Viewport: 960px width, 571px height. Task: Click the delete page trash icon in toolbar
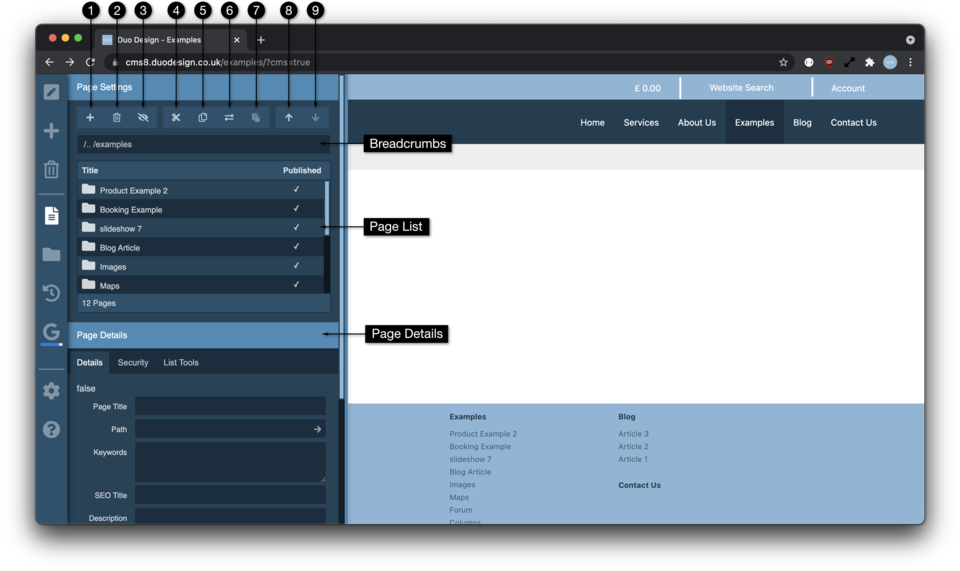point(116,118)
